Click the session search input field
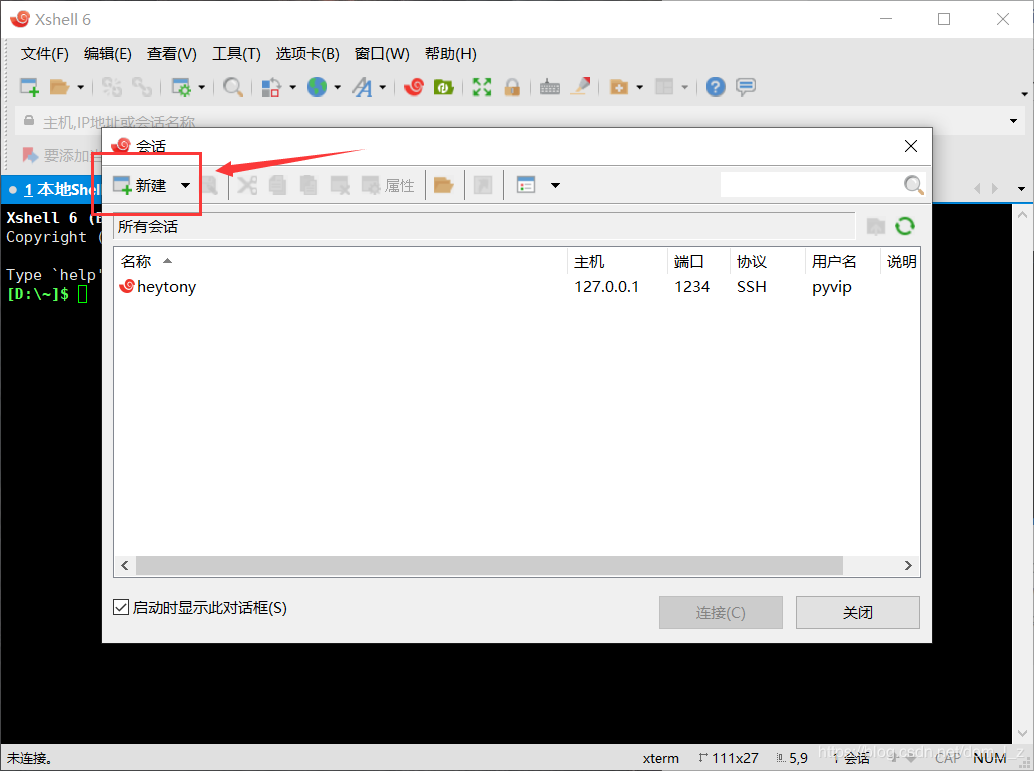Screen dimensions: 1034x771 [x=811, y=185]
